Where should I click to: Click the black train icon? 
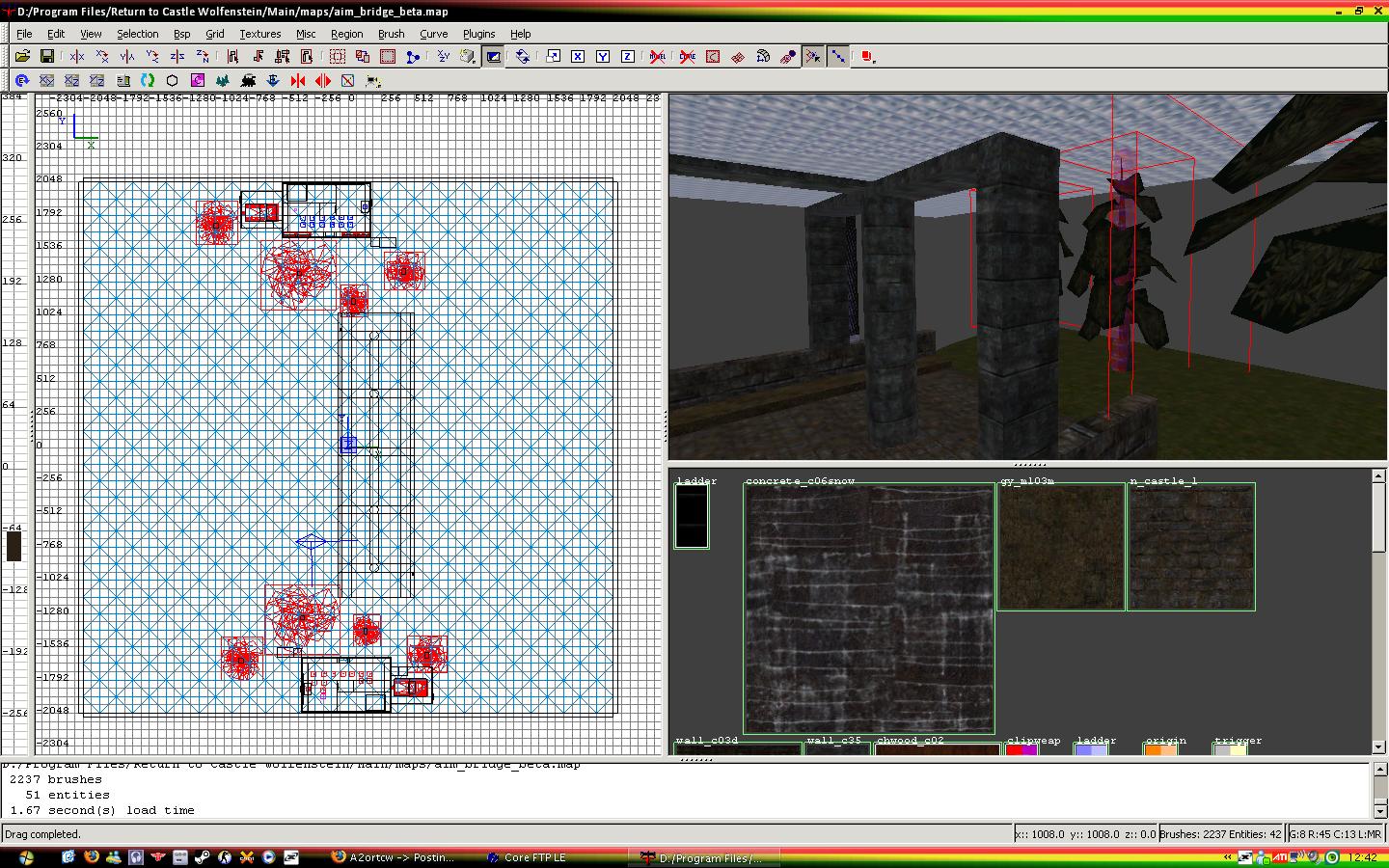coord(248,81)
